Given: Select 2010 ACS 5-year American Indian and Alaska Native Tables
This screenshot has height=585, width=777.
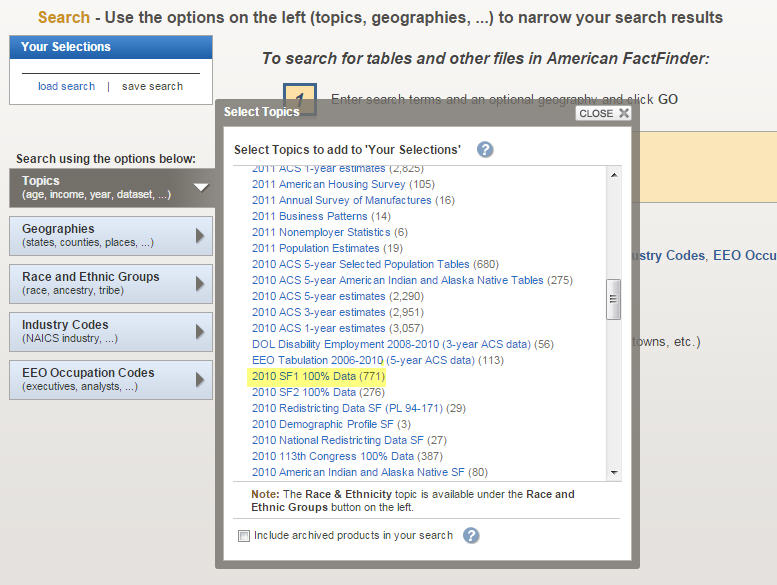Looking at the screenshot, I should click(x=397, y=280).
